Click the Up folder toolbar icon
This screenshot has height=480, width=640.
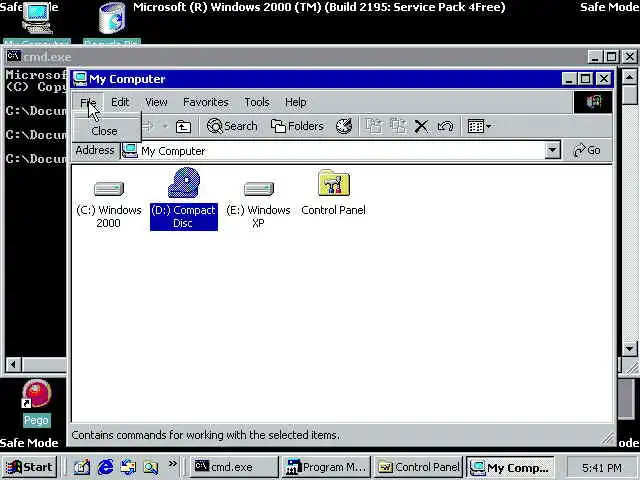(183, 127)
